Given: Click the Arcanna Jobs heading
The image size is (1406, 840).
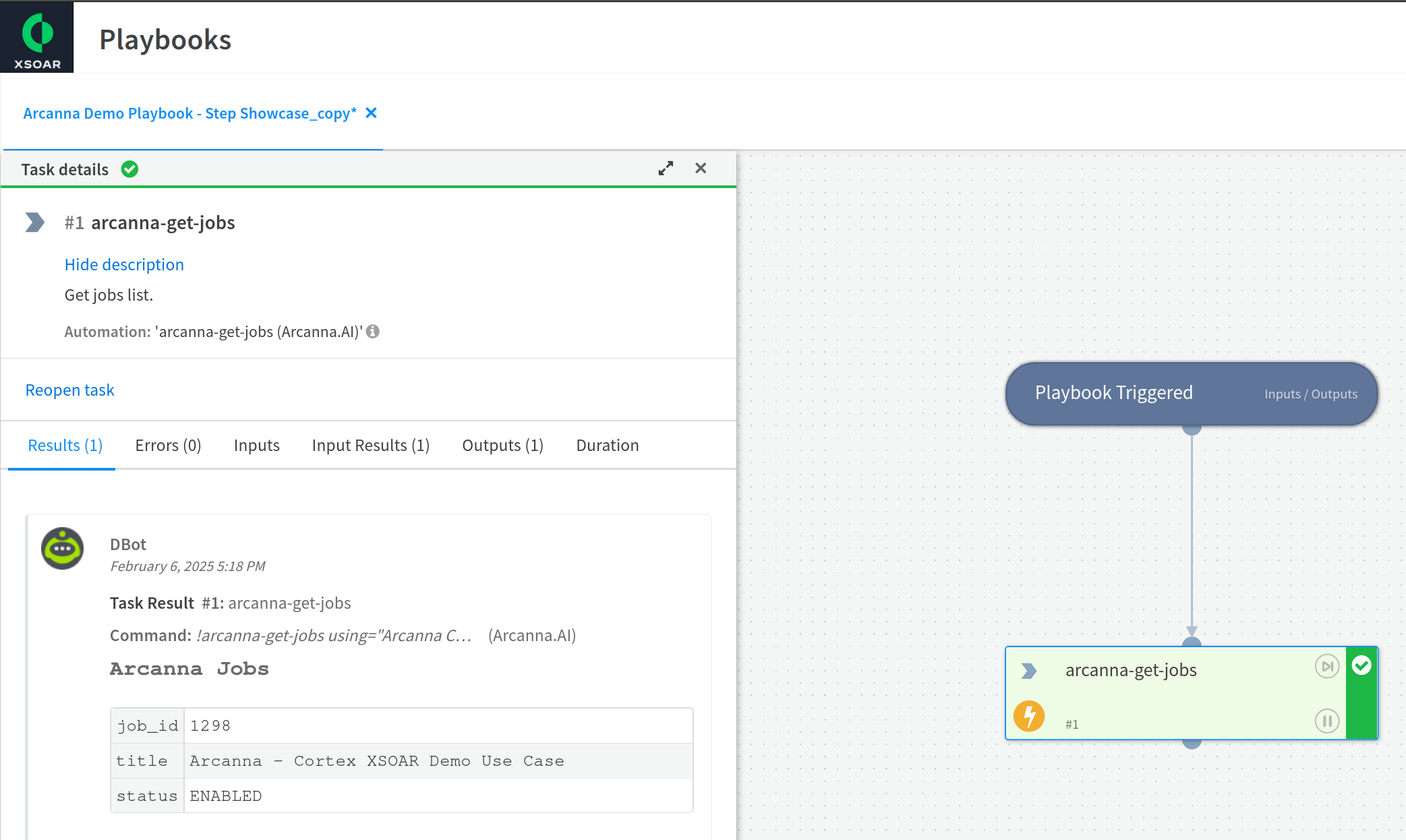Looking at the screenshot, I should (189, 669).
